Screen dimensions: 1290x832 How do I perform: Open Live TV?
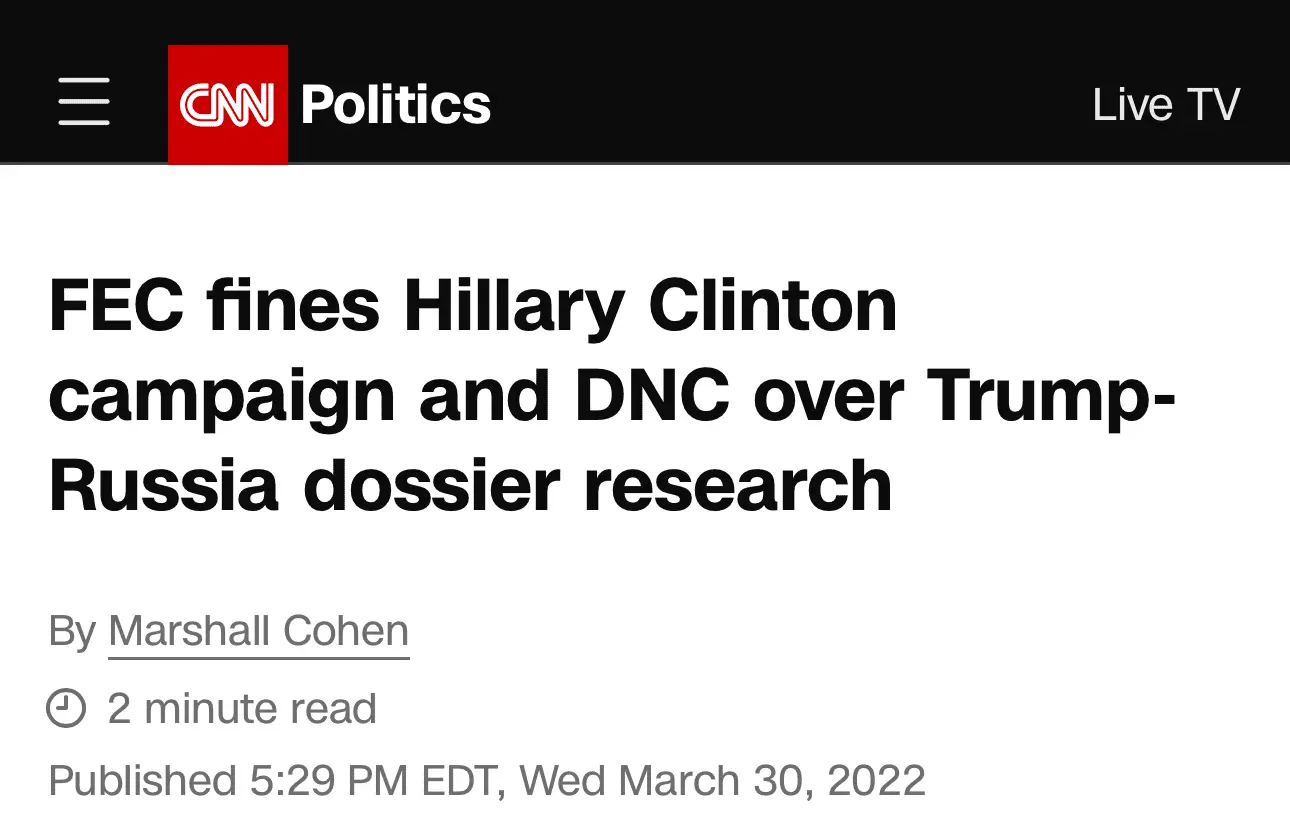1165,104
